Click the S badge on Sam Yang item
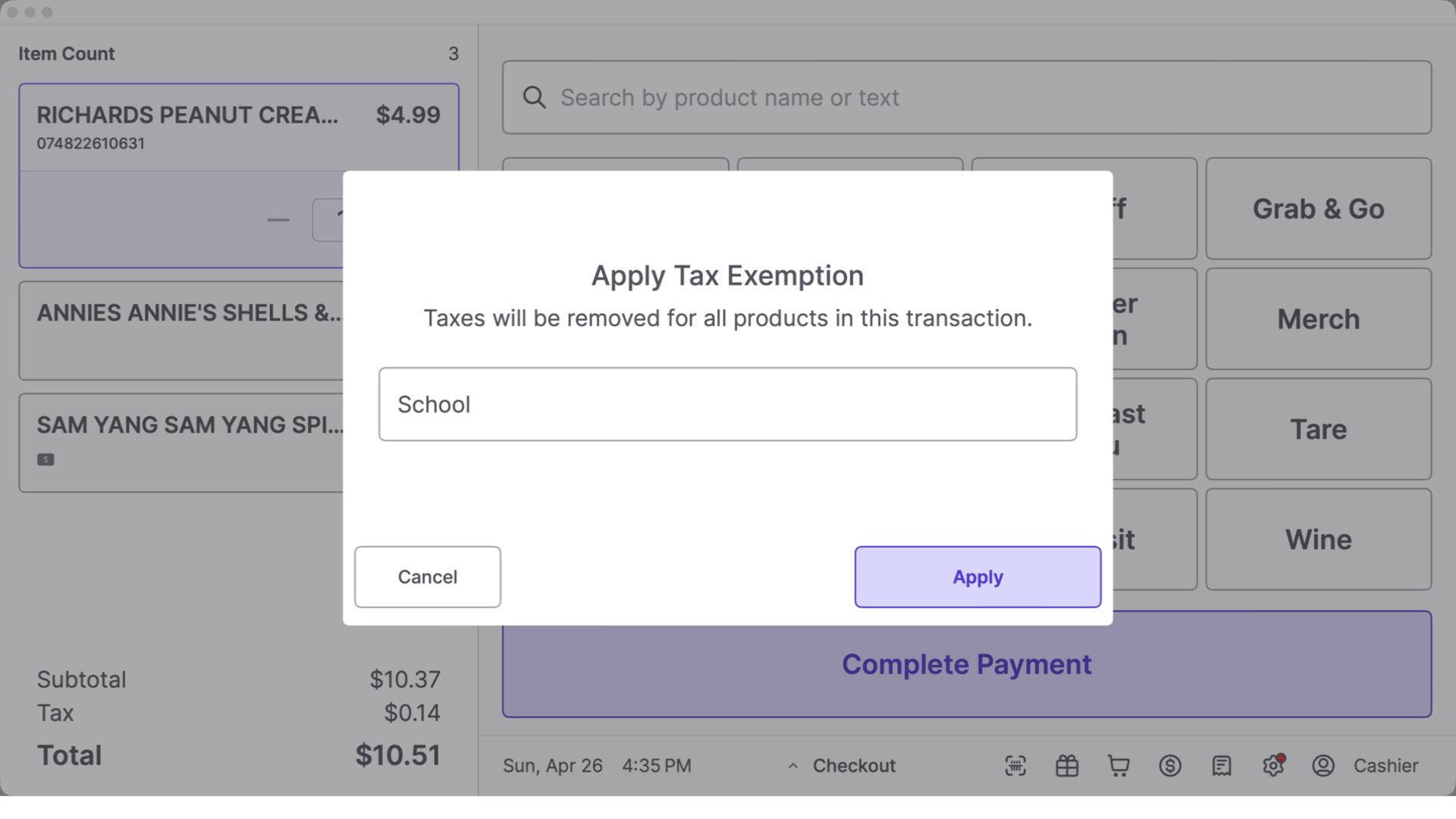 (45, 459)
